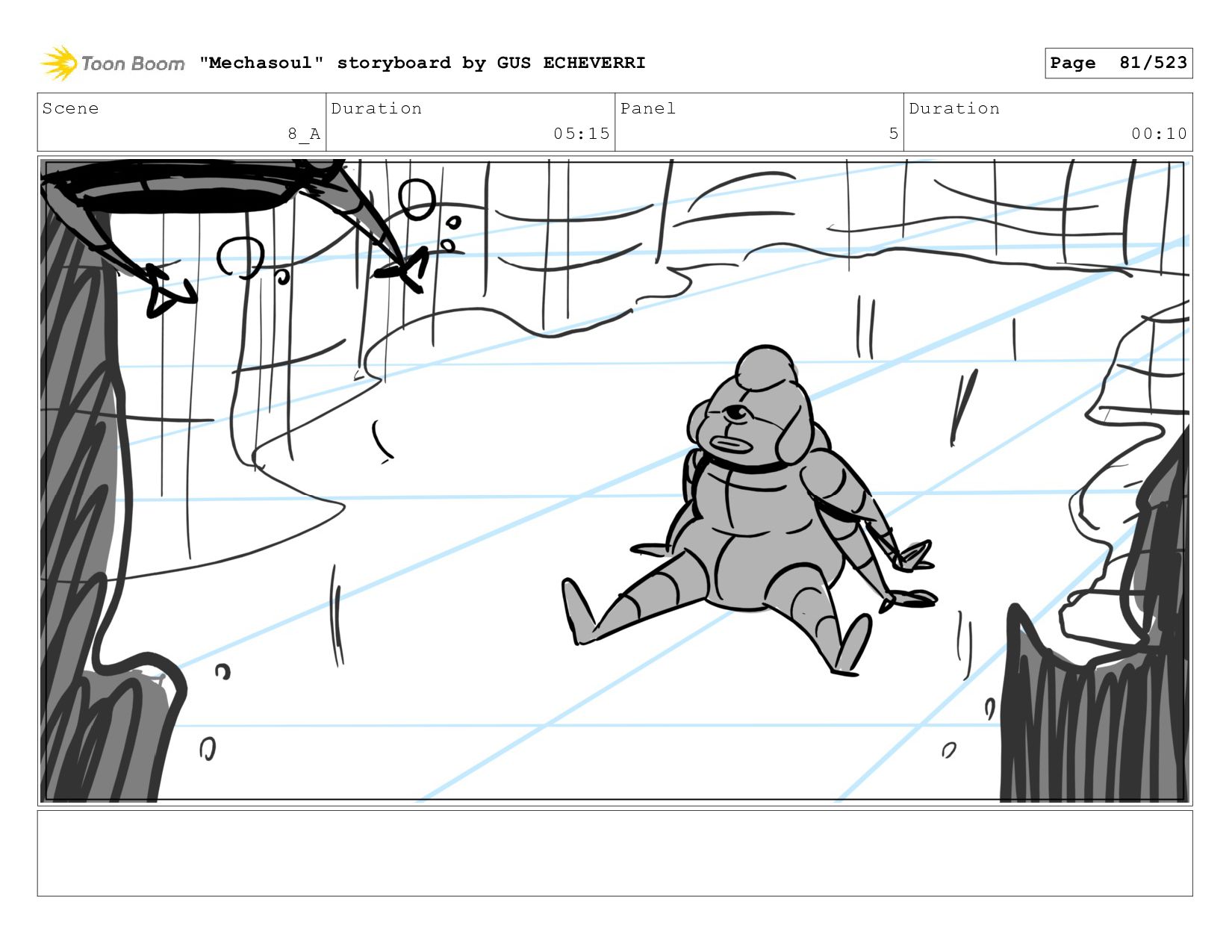This screenshot has height=952, width=1232.
Task: Select the Scene value 8_A
Action: pyautogui.click(x=304, y=134)
